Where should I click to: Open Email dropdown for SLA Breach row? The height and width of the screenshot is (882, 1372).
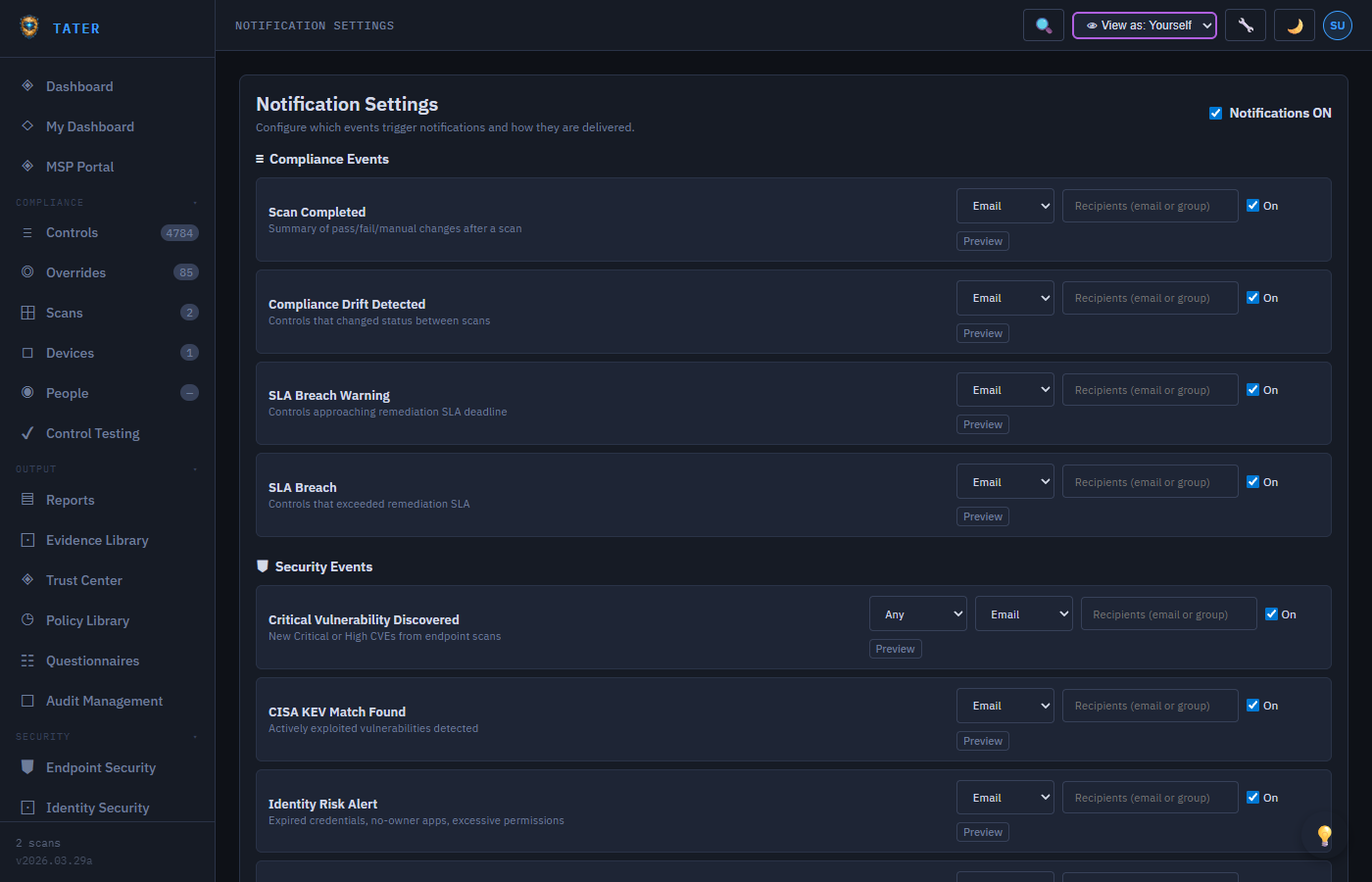tap(1005, 482)
